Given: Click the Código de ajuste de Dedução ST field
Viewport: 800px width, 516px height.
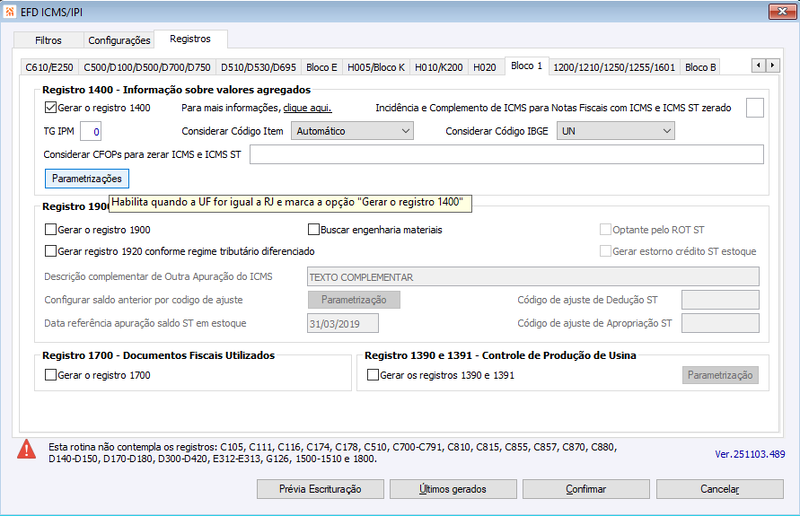Looking at the screenshot, I should pyautogui.click(x=720, y=300).
